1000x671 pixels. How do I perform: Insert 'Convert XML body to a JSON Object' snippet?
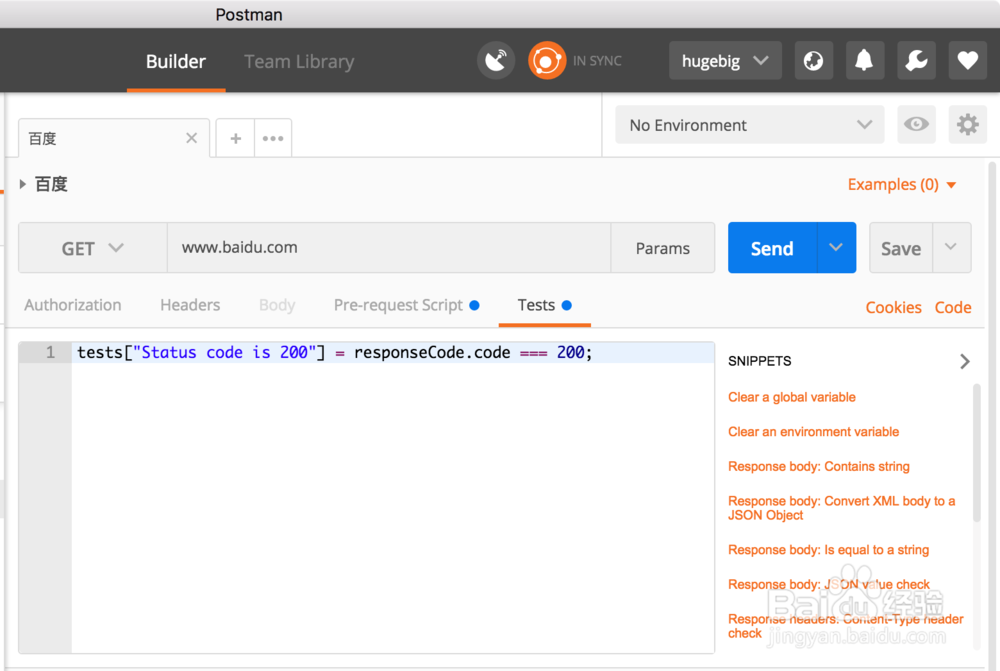[841, 508]
